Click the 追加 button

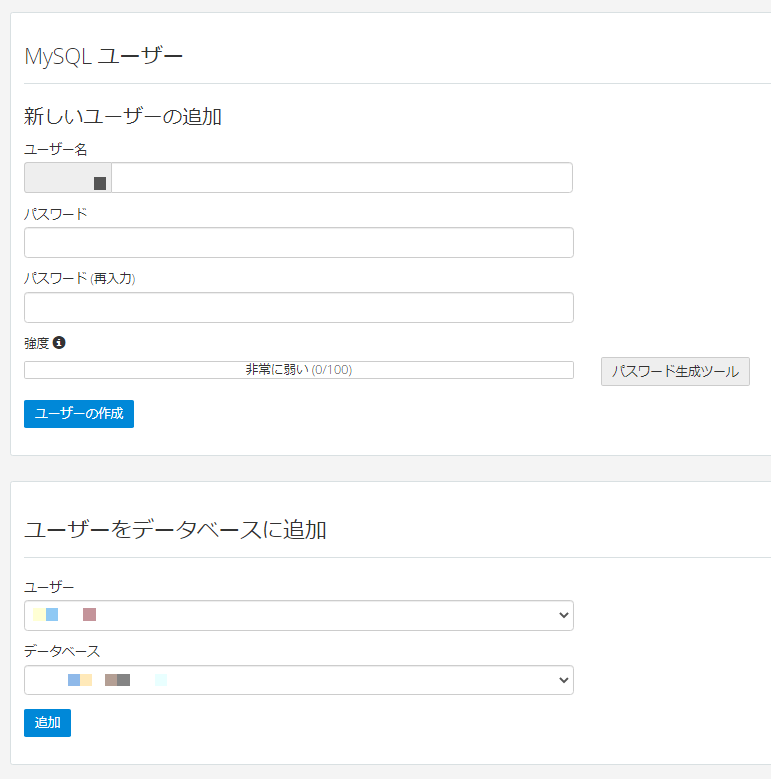pyautogui.click(x=47, y=723)
